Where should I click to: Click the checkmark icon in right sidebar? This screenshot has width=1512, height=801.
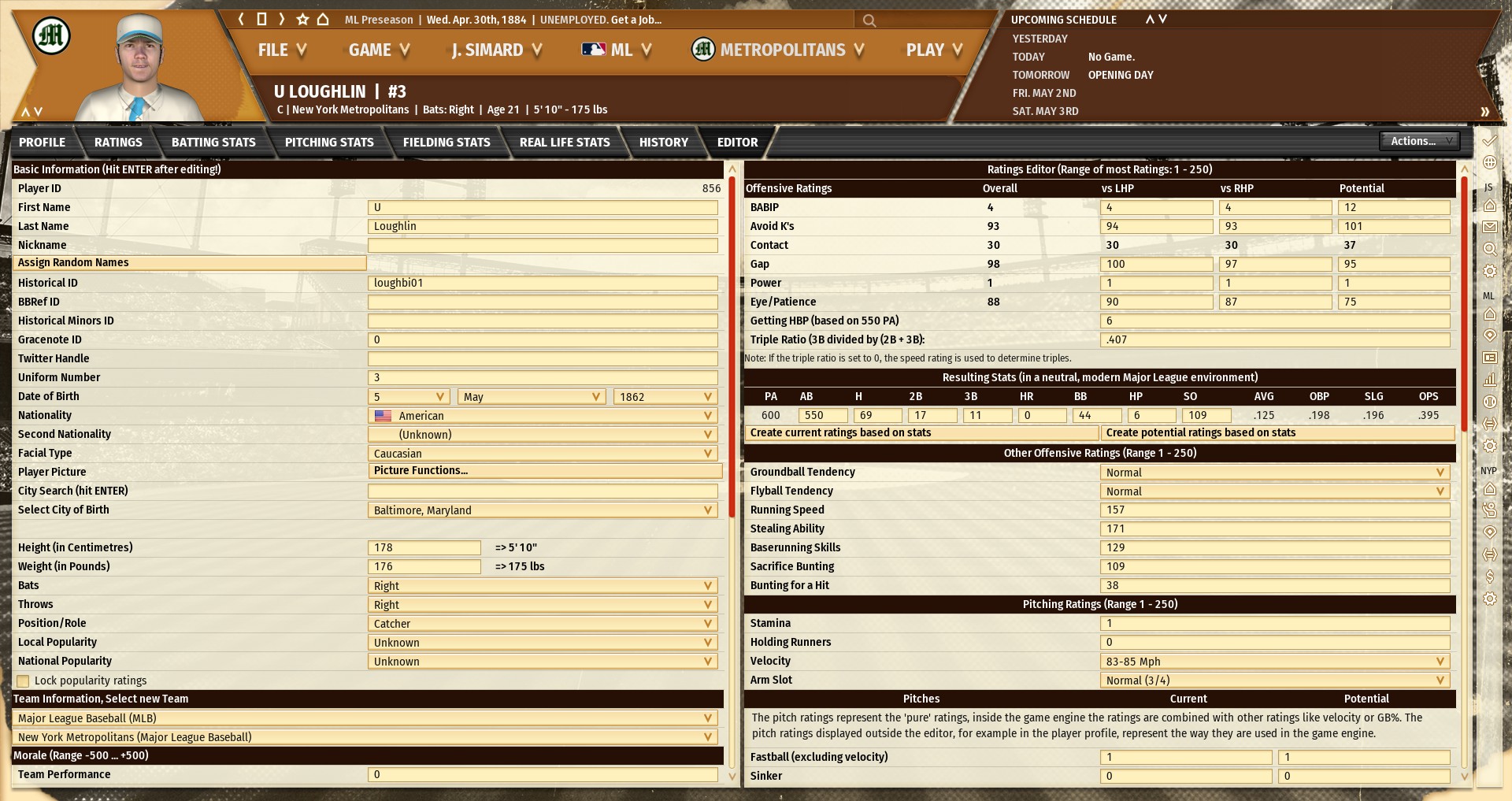[1489, 141]
